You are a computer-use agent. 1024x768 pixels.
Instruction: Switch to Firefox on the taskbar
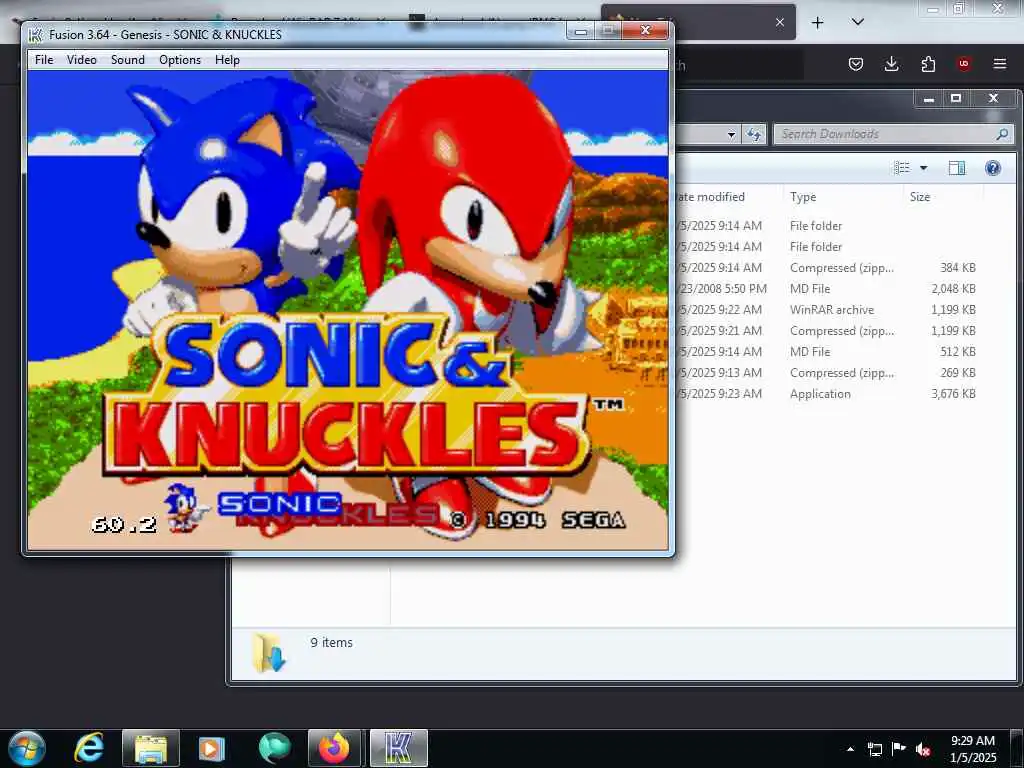tap(334, 748)
